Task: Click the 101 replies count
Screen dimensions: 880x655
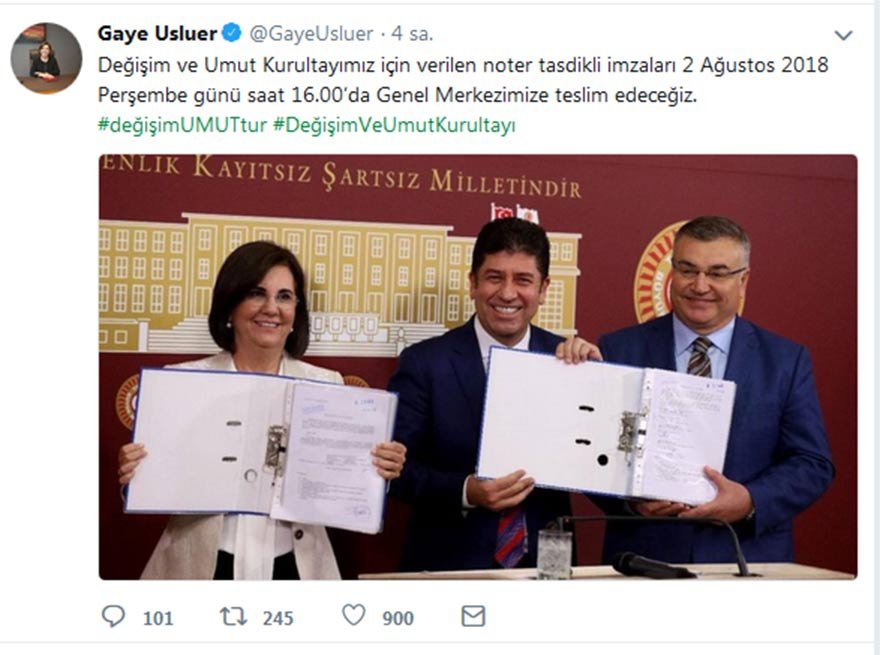Action: point(158,618)
